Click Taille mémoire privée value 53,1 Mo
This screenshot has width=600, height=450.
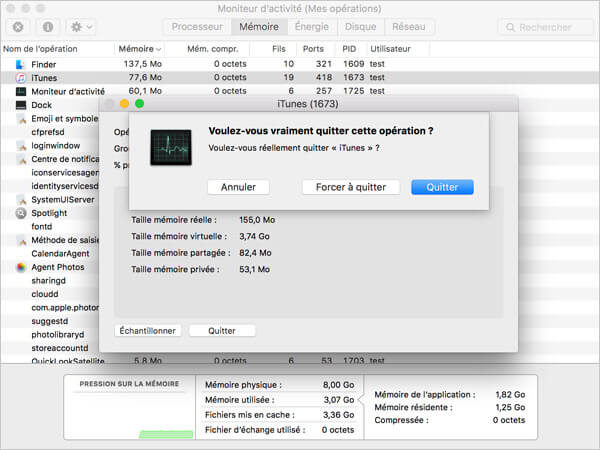(x=254, y=269)
